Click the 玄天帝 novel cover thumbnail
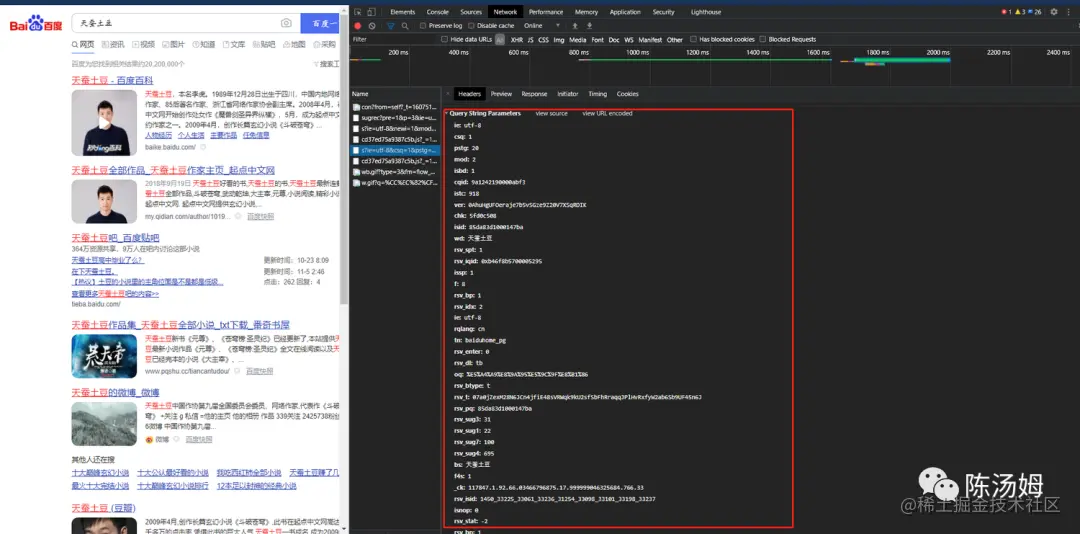This screenshot has height=534, width=1080. [104, 356]
